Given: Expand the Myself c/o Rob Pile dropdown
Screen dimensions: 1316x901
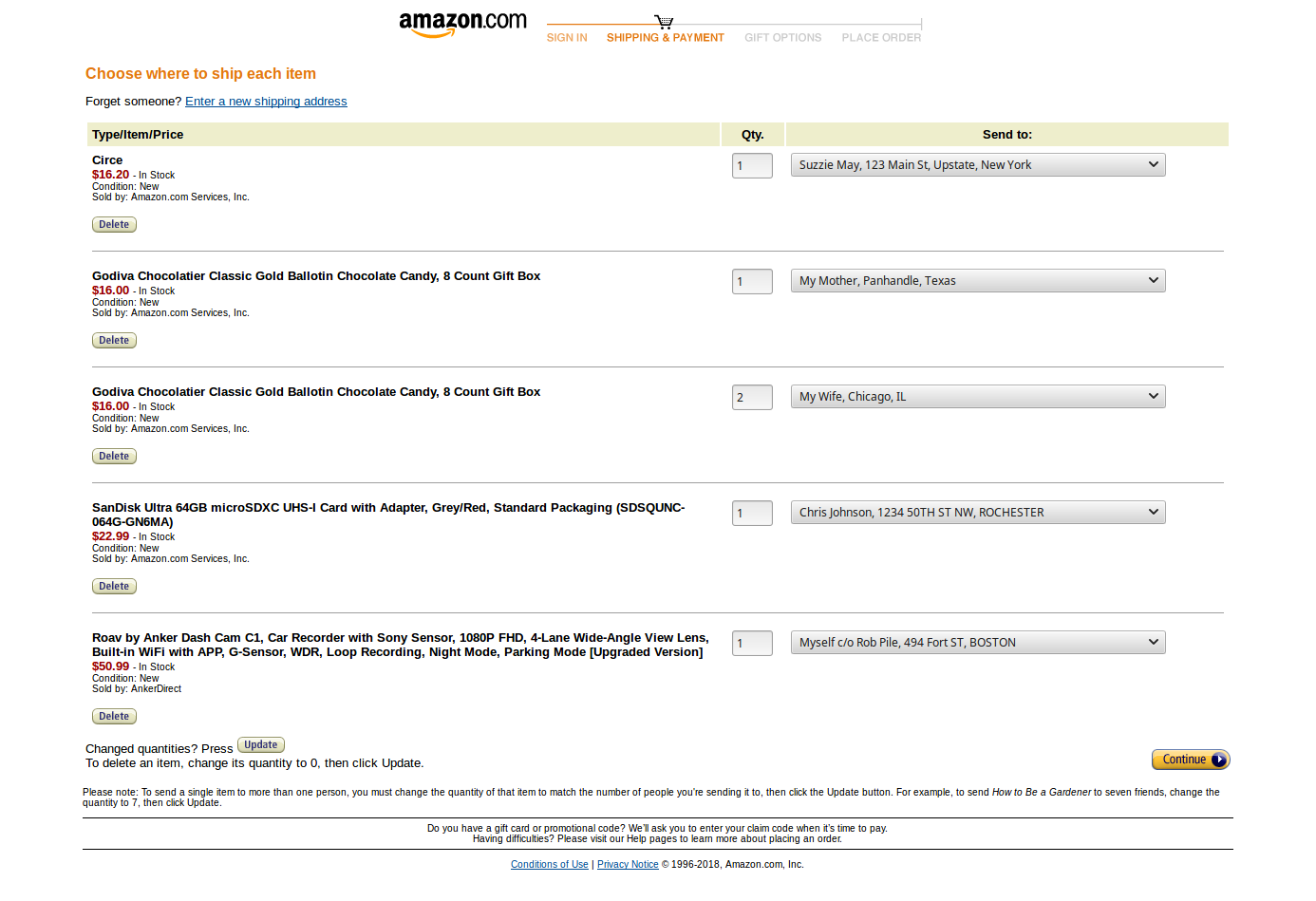Looking at the screenshot, I should point(977,643).
